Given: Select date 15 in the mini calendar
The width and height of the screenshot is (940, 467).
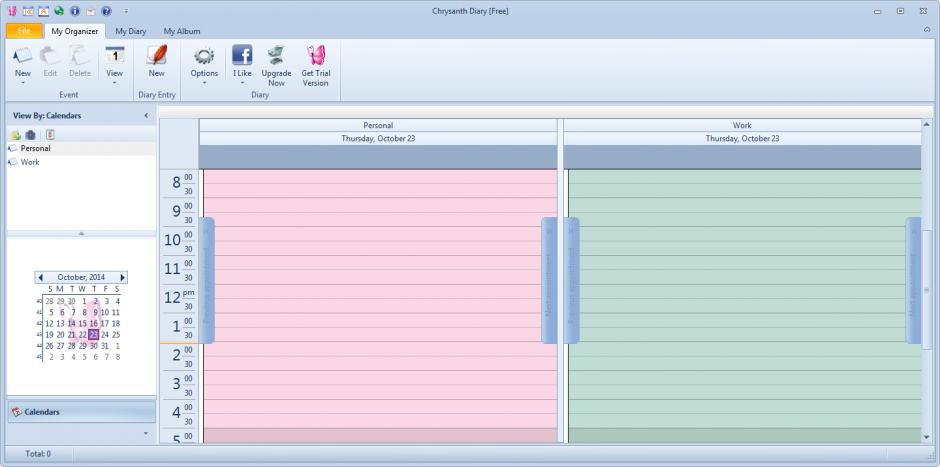Looking at the screenshot, I should tap(83, 323).
